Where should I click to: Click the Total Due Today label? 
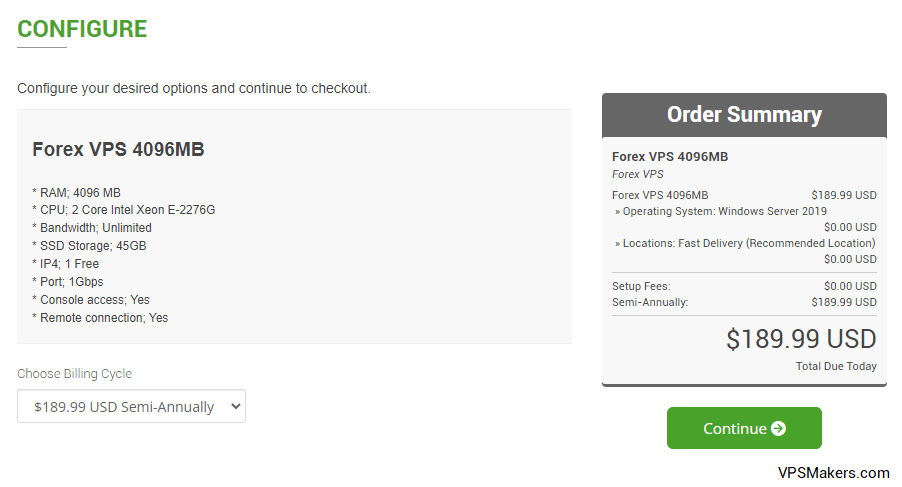836,366
